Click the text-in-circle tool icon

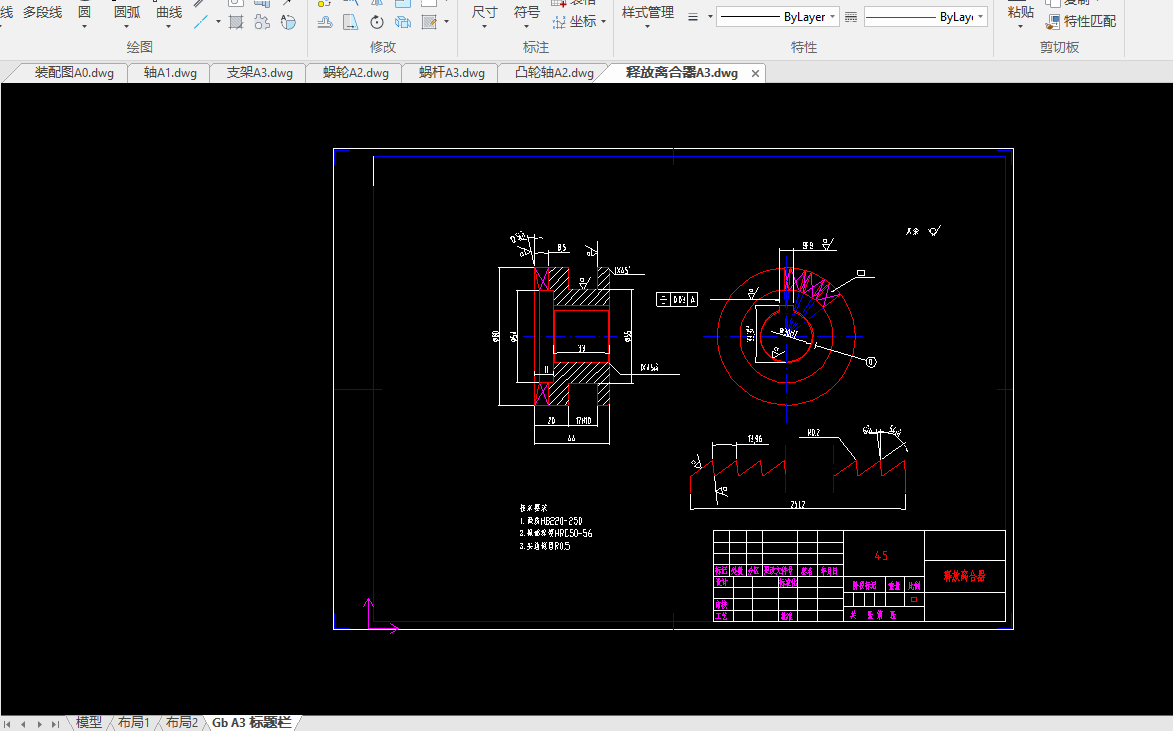point(288,22)
